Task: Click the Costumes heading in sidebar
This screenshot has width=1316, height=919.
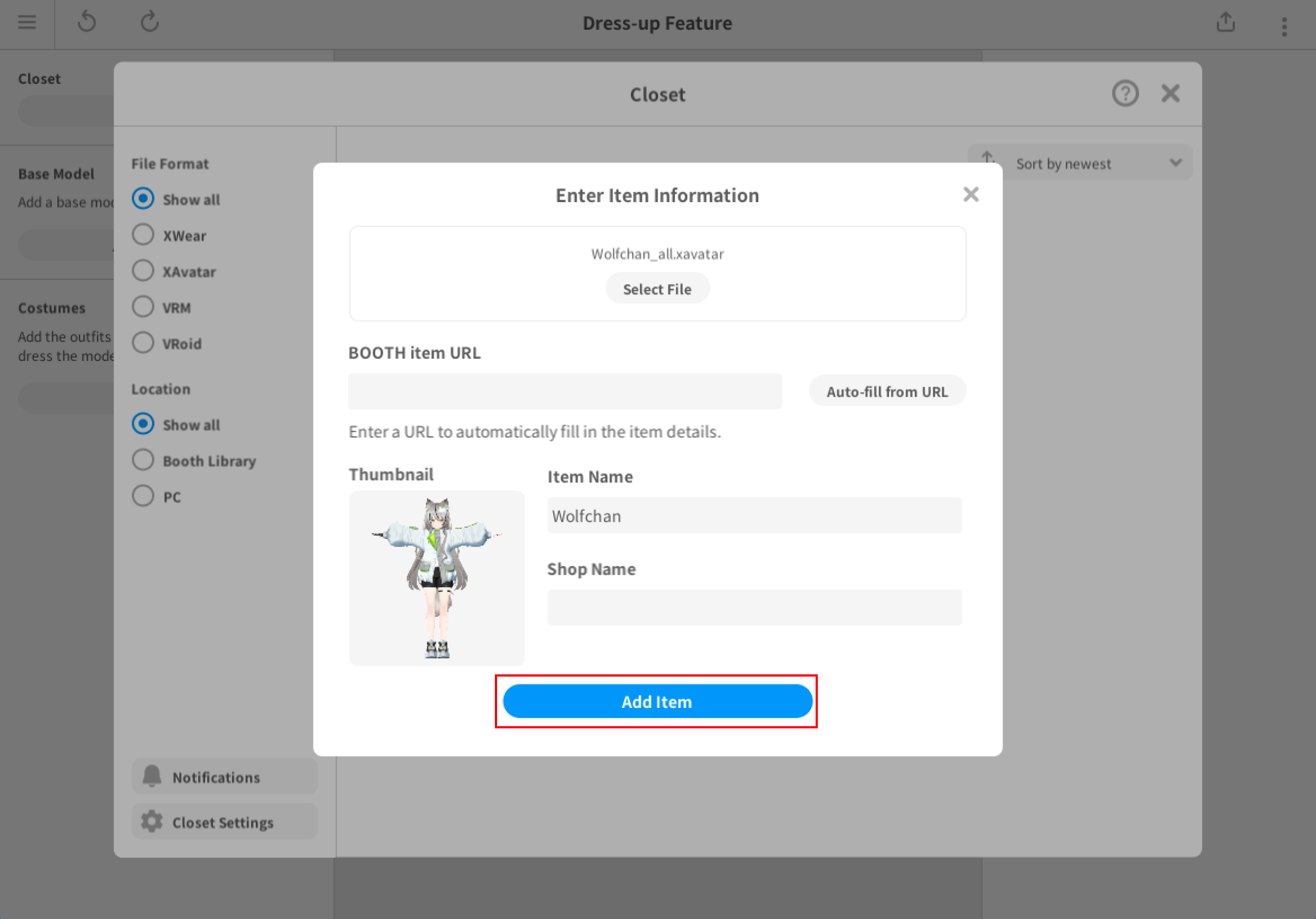Action: pyautogui.click(x=52, y=307)
